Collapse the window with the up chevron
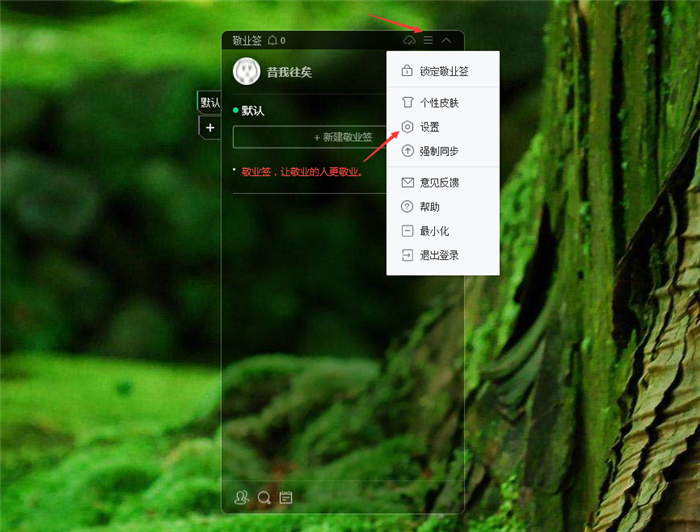Viewport: 700px width, 532px height. tap(446, 41)
